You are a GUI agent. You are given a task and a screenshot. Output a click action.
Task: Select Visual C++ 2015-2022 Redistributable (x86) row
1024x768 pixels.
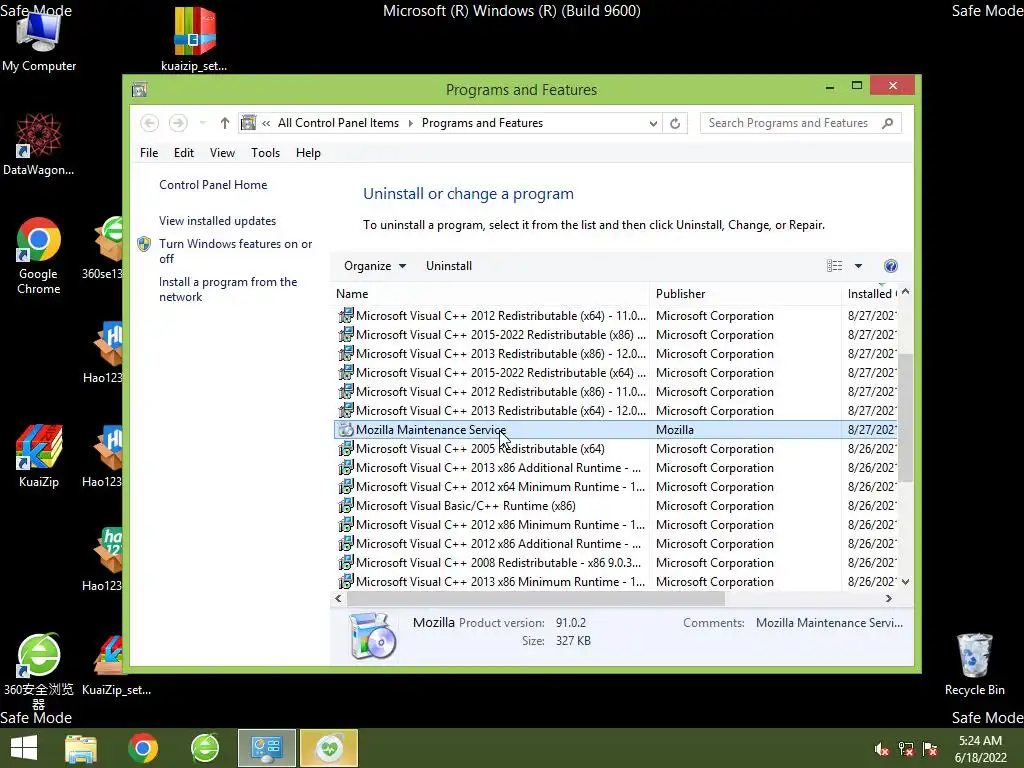click(616, 334)
